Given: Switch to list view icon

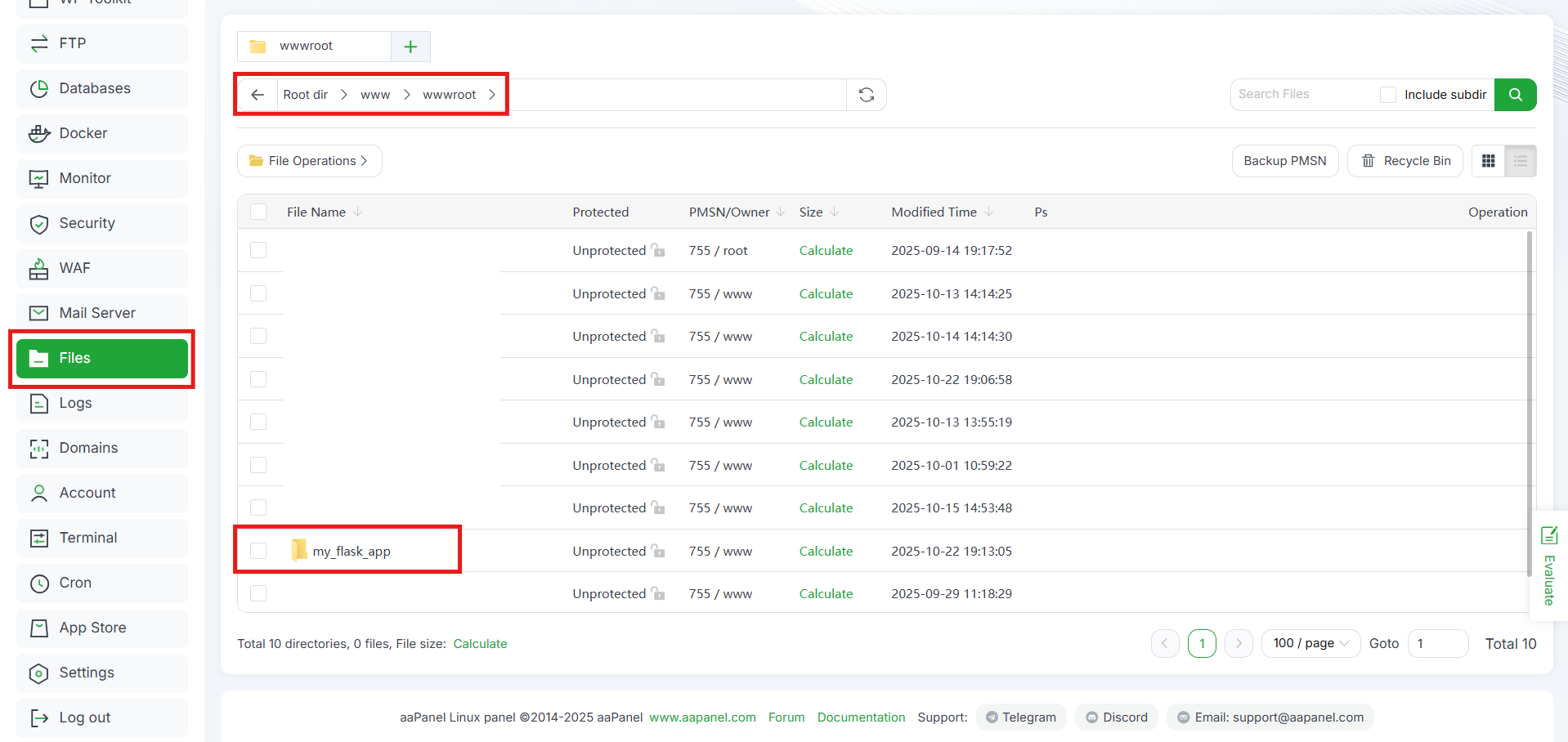Looking at the screenshot, I should point(1521,161).
